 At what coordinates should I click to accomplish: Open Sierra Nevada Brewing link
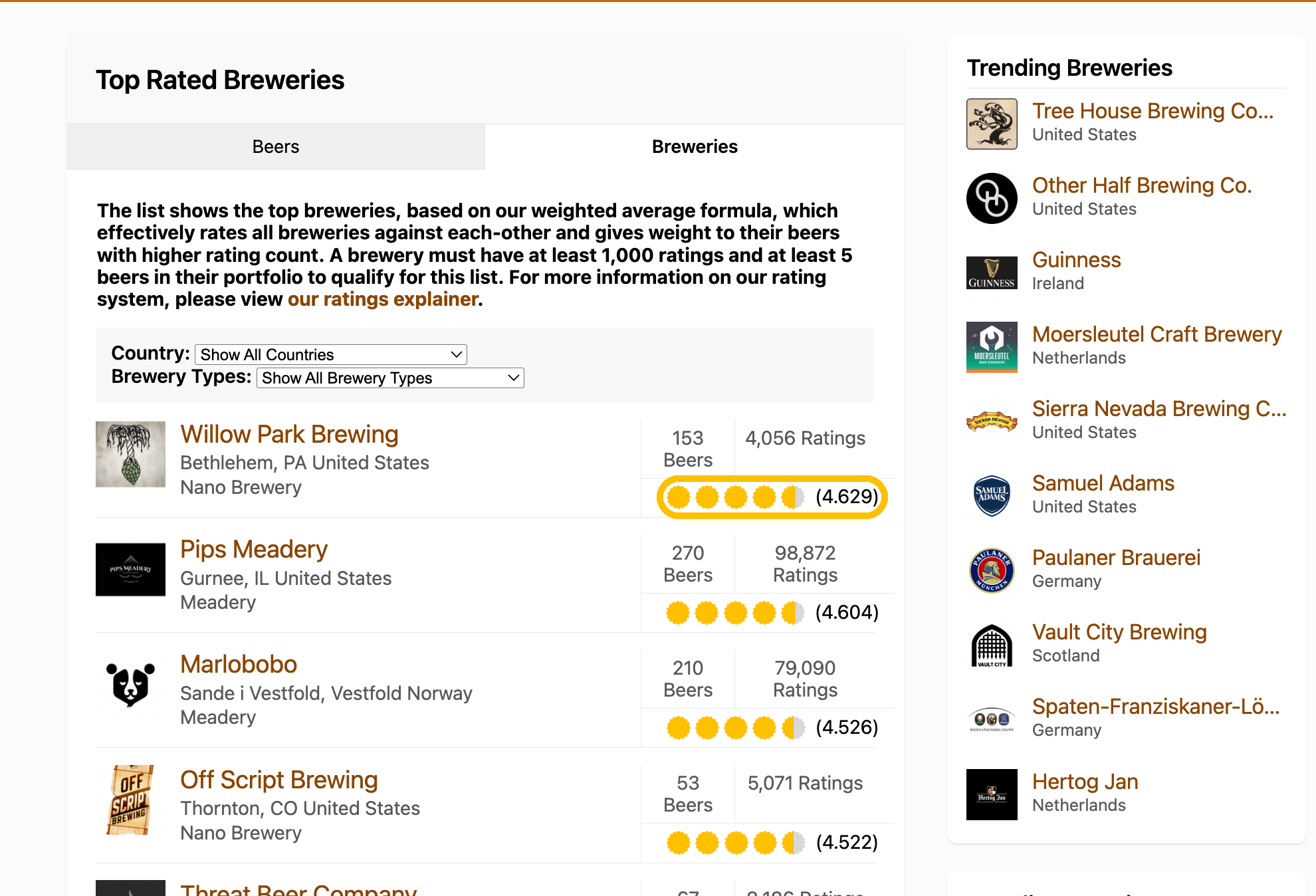[x=1159, y=409]
